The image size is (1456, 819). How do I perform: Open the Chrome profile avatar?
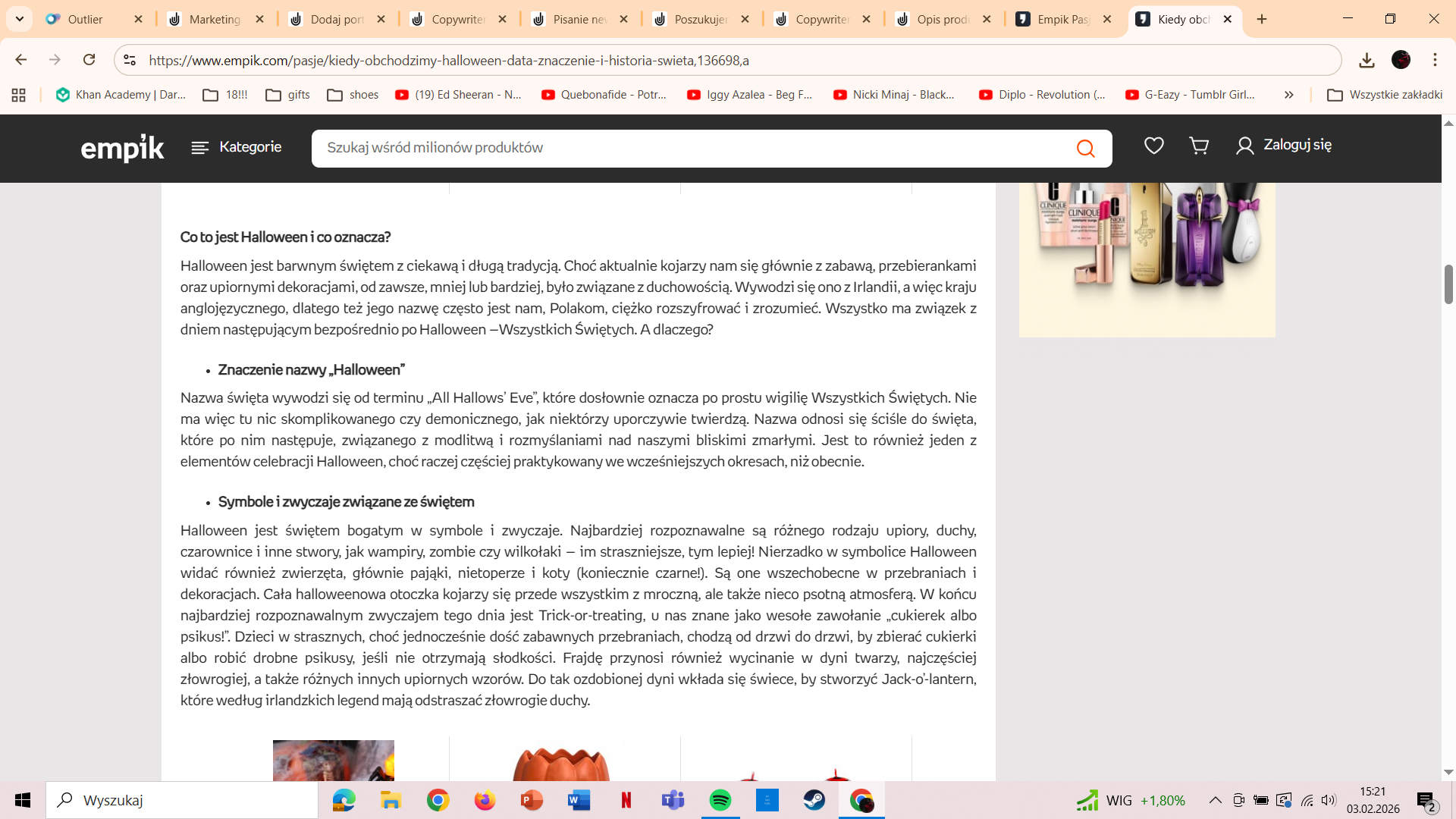pos(1401,60)
